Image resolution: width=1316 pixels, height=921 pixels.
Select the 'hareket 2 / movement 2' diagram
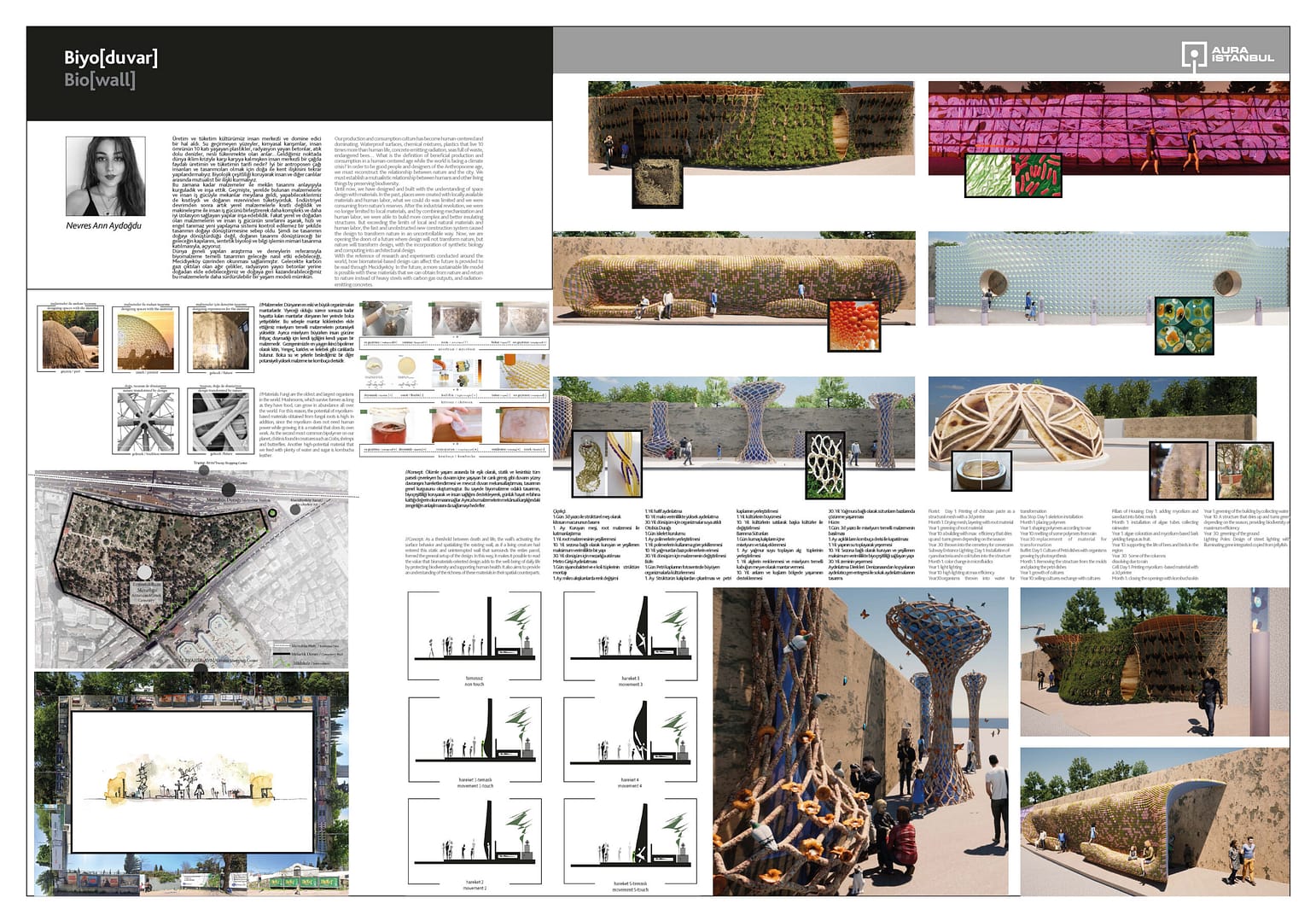[474, 832]
